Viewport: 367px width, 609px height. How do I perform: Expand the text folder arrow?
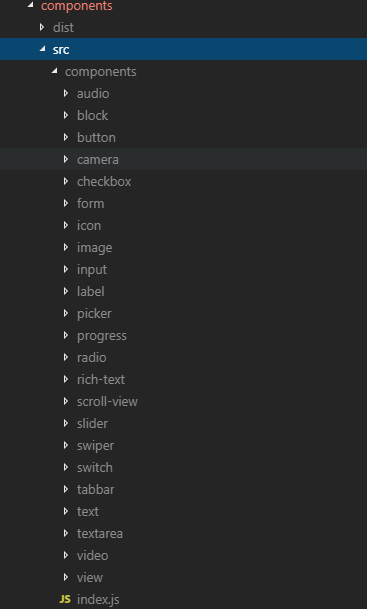coord(66,512)
